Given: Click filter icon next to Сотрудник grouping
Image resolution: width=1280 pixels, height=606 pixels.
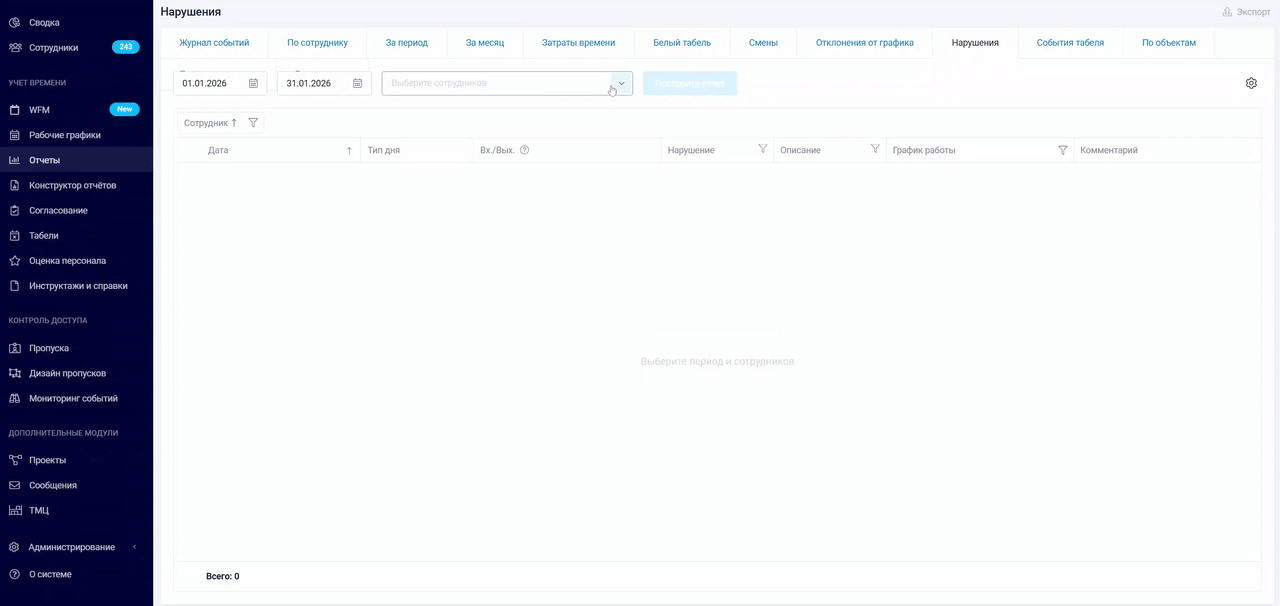Looking at the screenshot, I should [253, 123].
